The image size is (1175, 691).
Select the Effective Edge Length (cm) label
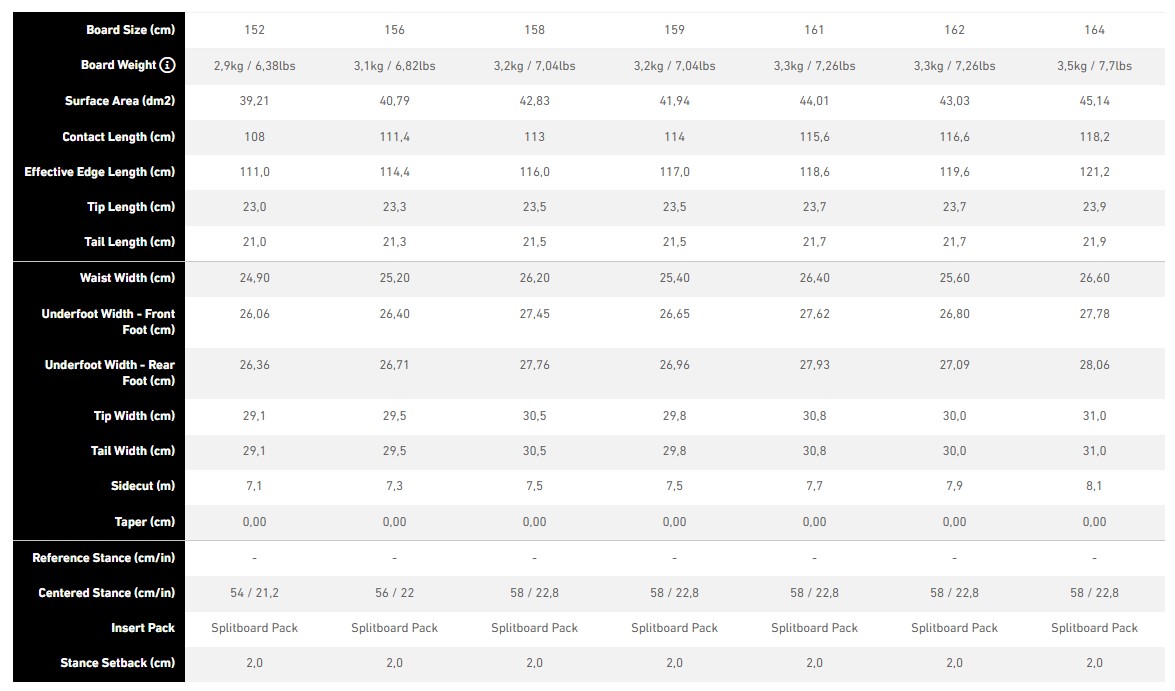100,172
